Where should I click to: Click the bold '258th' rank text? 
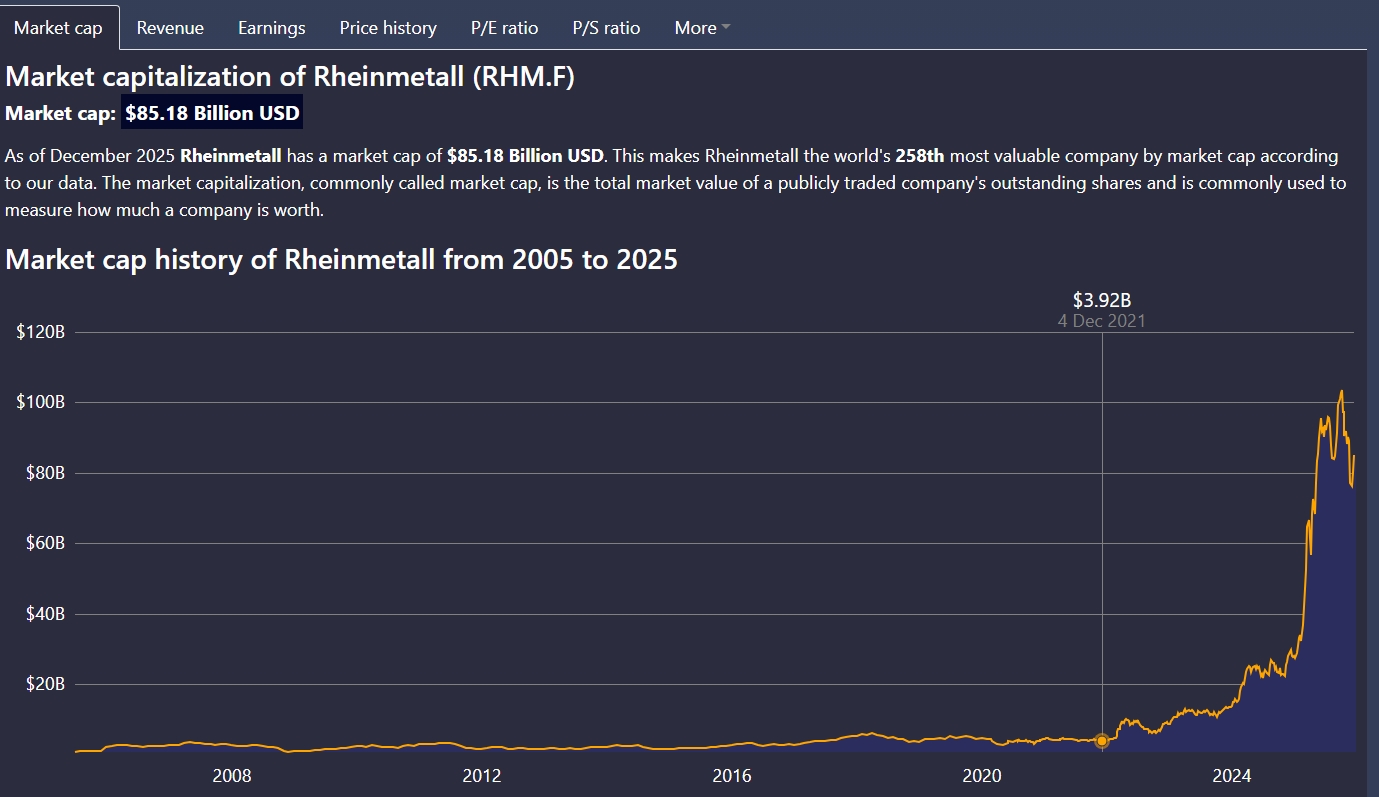pos(920,156)
